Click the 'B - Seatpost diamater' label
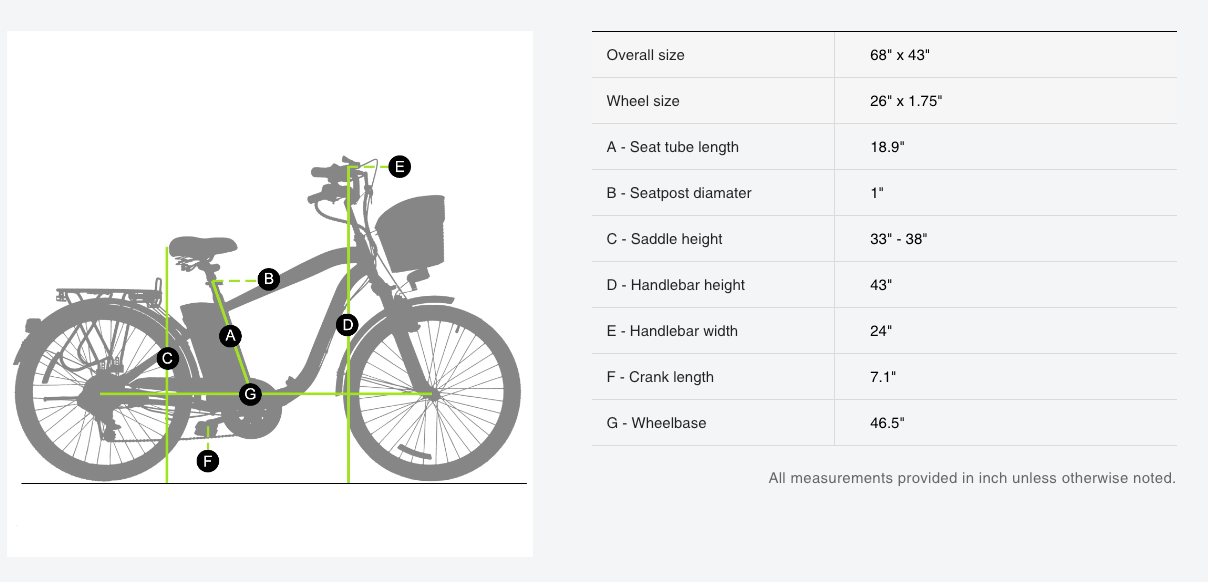This screenshot has width=1208, height=582. pyautogui.click(x=679, y=193)
